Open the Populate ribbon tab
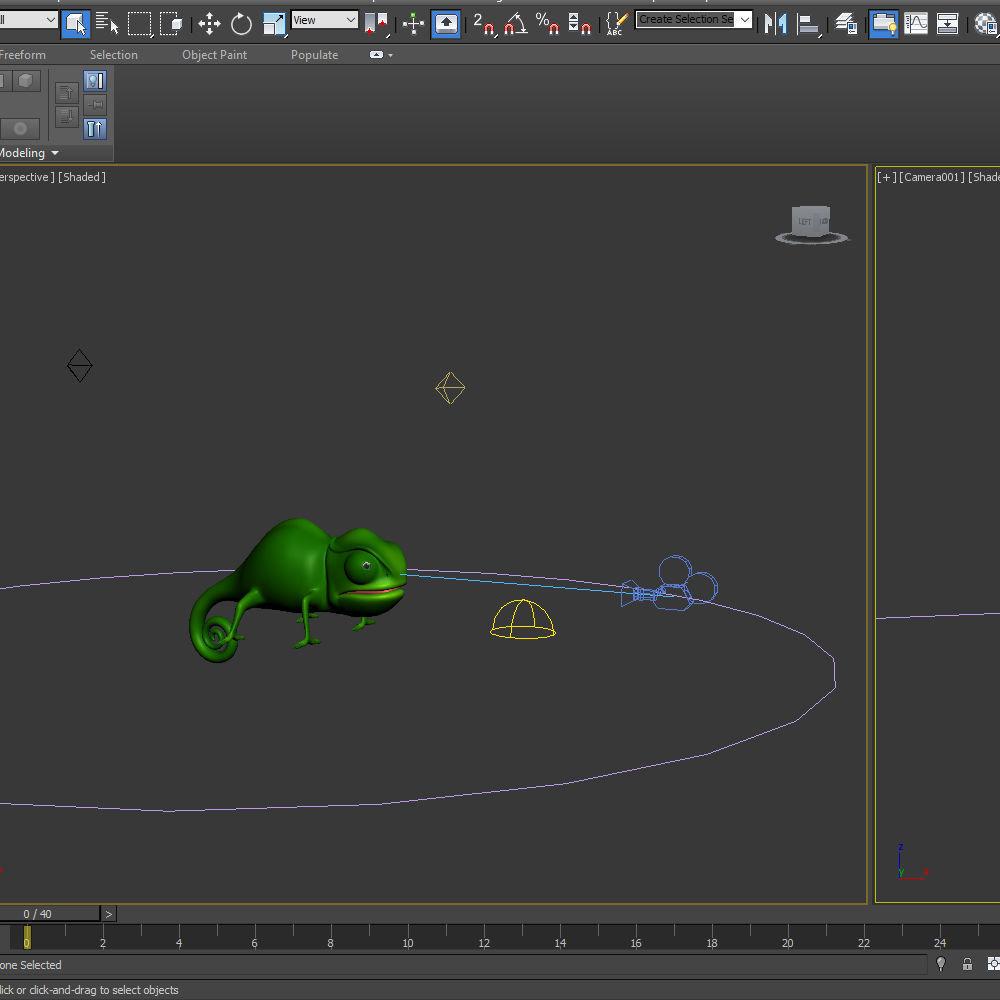This screenshot has width=1000, height=1000. click(x=314, y=55)
